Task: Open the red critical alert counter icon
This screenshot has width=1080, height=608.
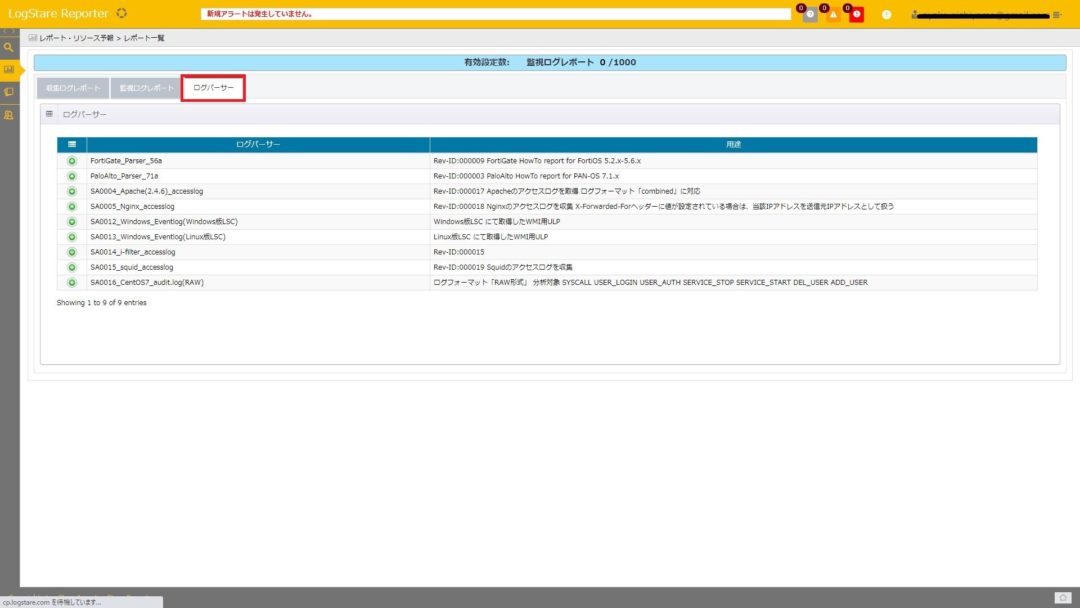Action: point(857,14)
